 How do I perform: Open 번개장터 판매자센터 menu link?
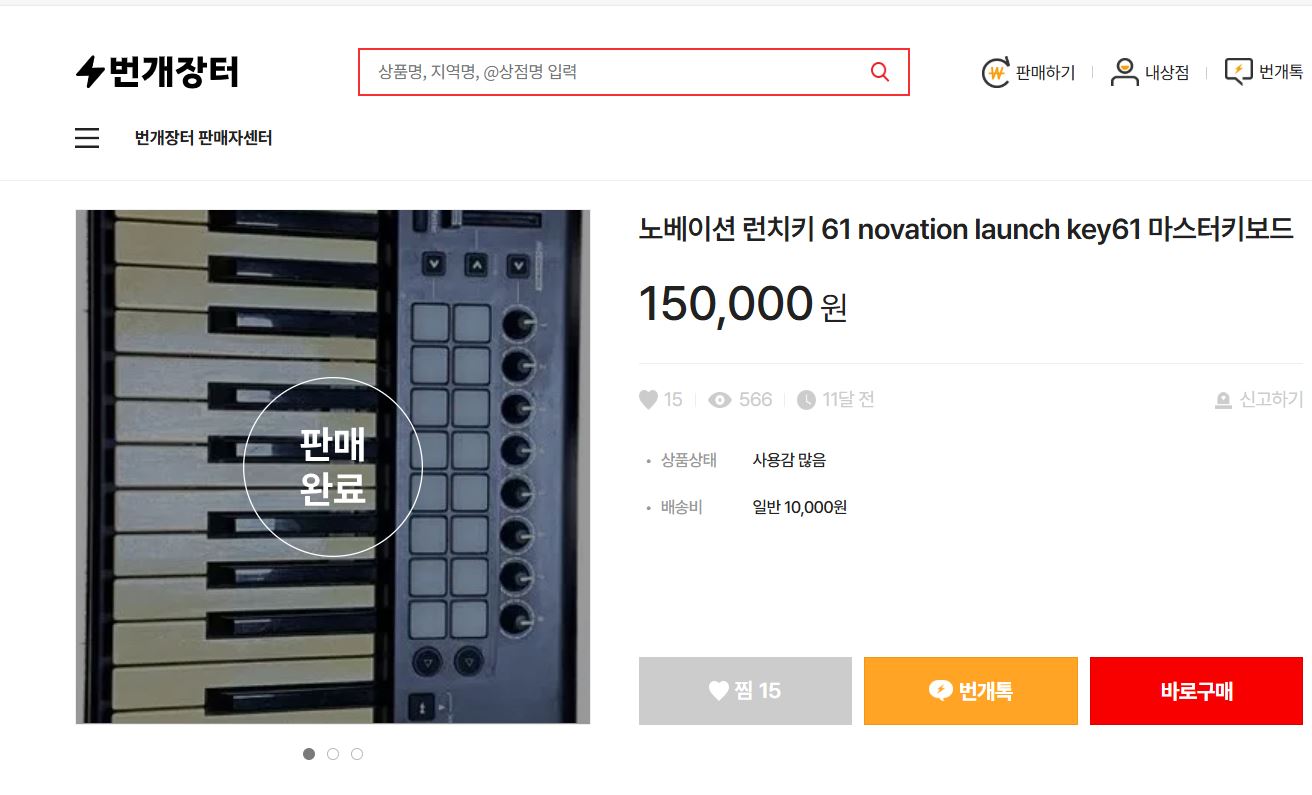203,138
